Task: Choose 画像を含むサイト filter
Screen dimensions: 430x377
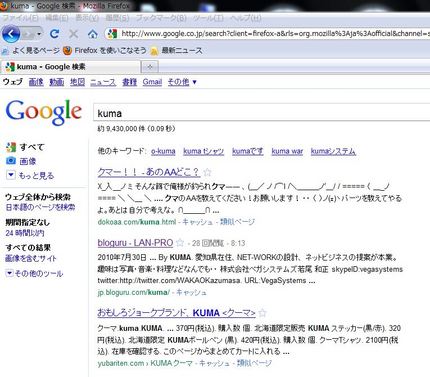Action: coord(31,258)
